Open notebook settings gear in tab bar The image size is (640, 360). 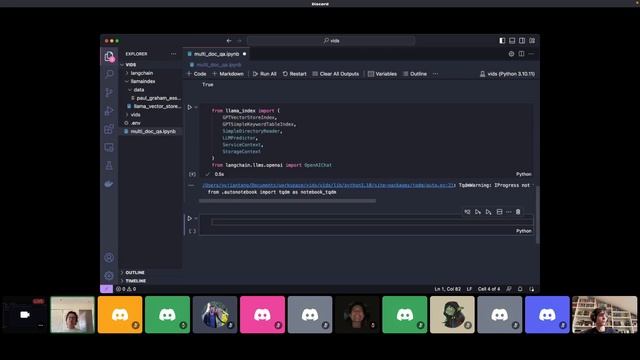pos(511,54)
